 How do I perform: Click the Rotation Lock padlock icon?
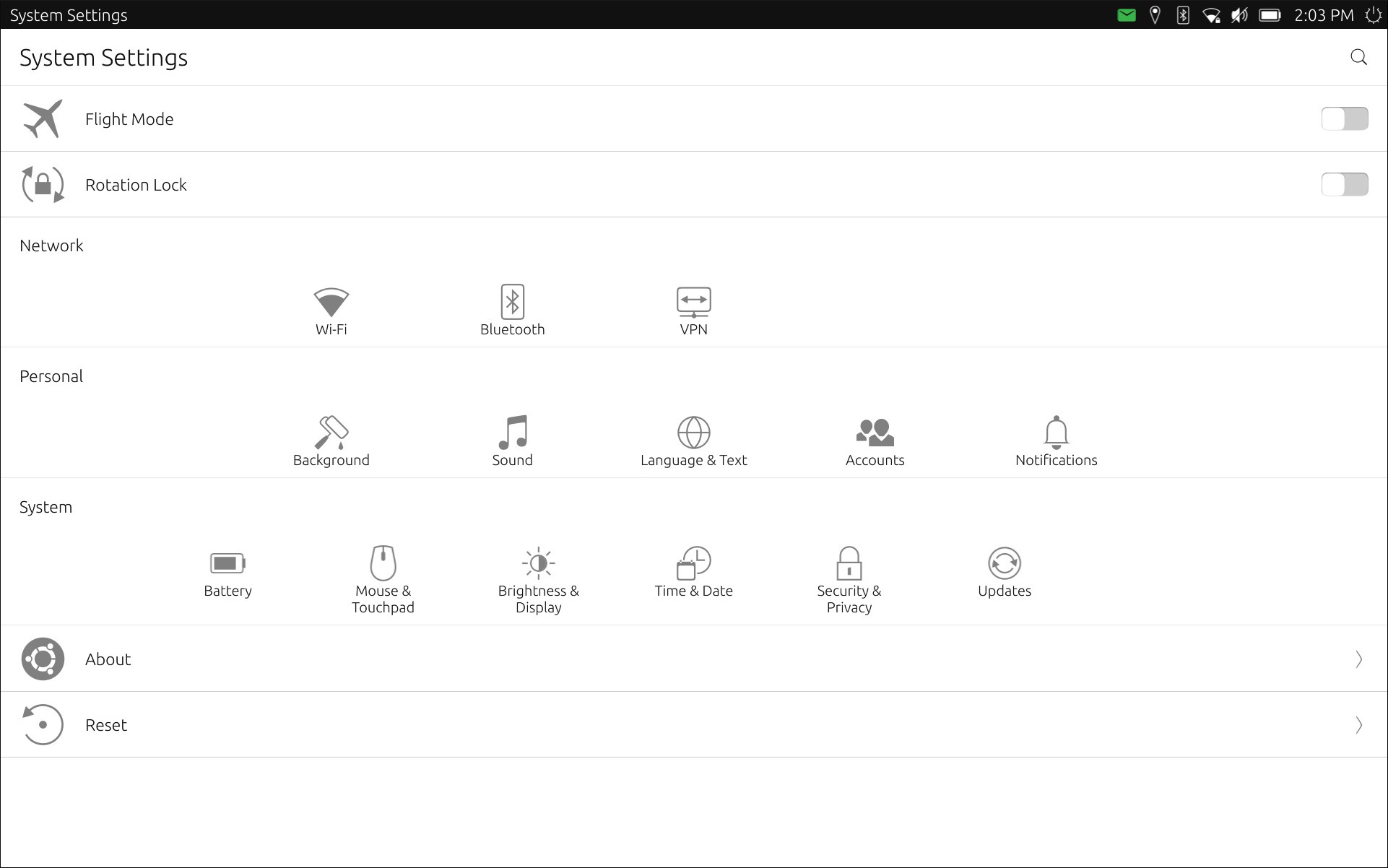(x=43, y=184)
